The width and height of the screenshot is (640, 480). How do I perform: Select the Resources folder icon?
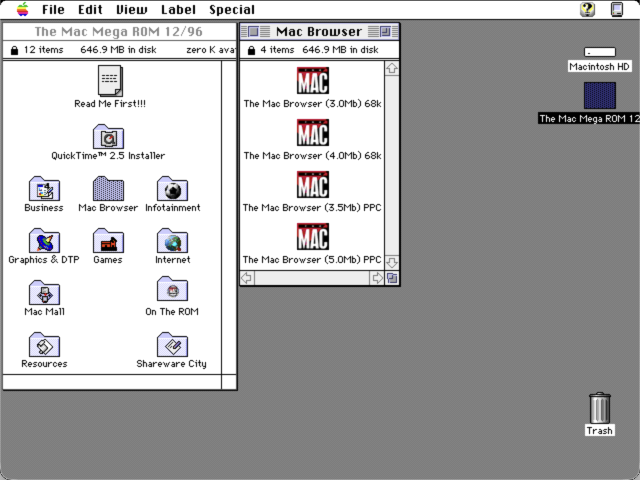point(44,344)
